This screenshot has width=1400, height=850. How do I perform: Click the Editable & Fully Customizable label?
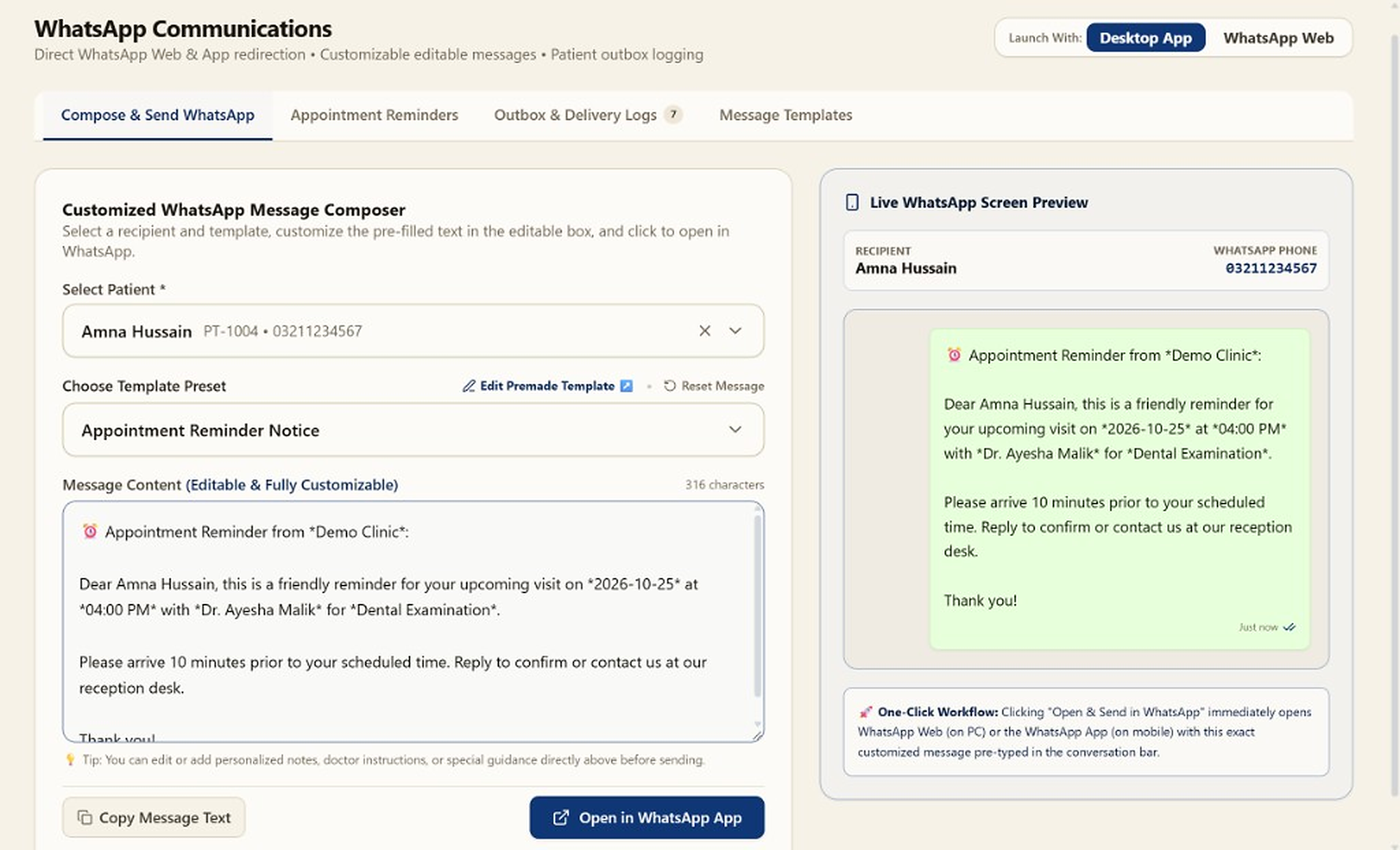pos(292,484)
